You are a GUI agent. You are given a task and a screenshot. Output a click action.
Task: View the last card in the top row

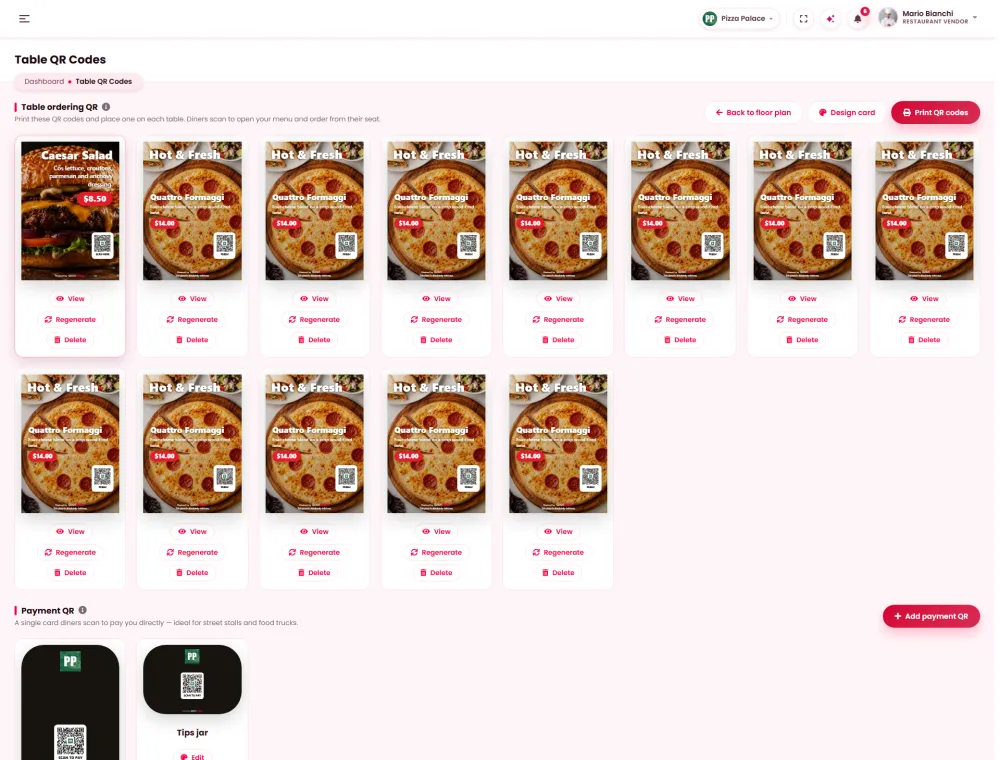point(924,298)
